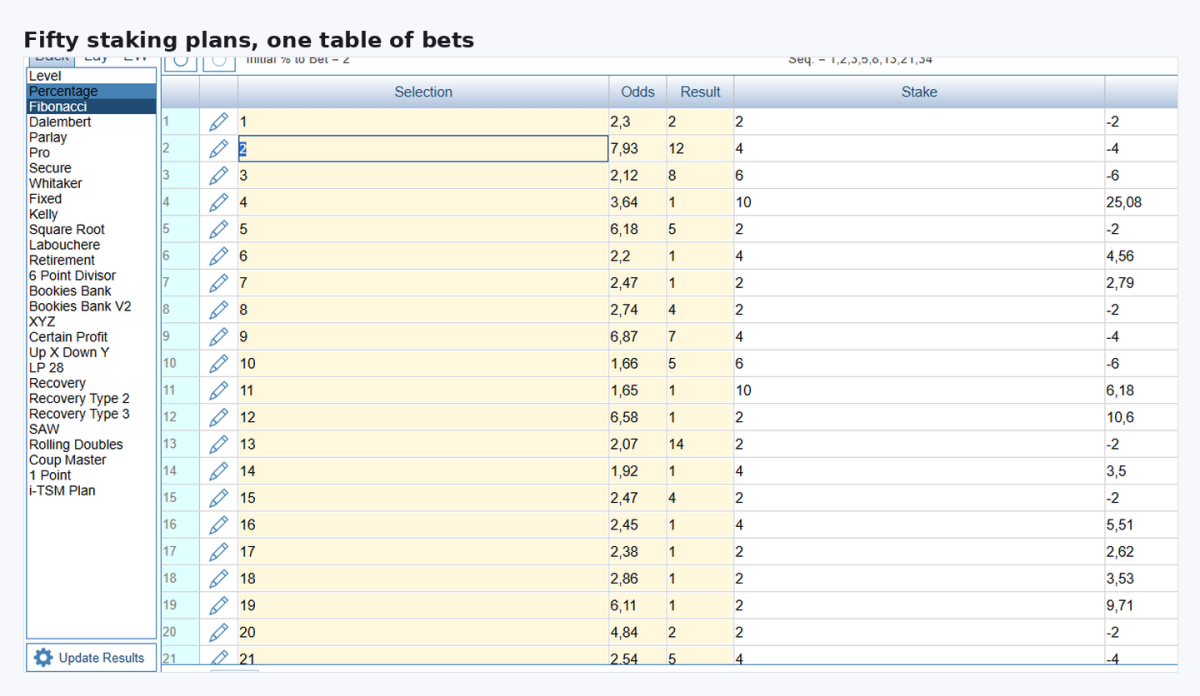The width and height of the screenshot is (1200, 696).
Task: Edit row 8 using the pencil icon
Action: [x=219, y=310]
